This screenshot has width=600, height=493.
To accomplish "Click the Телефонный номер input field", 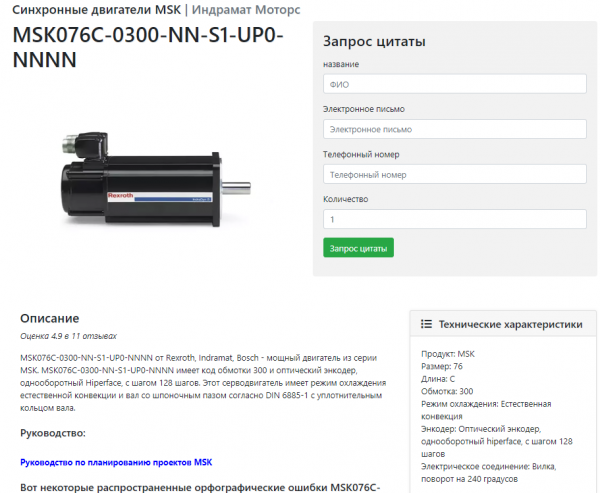I will point(455,174).
